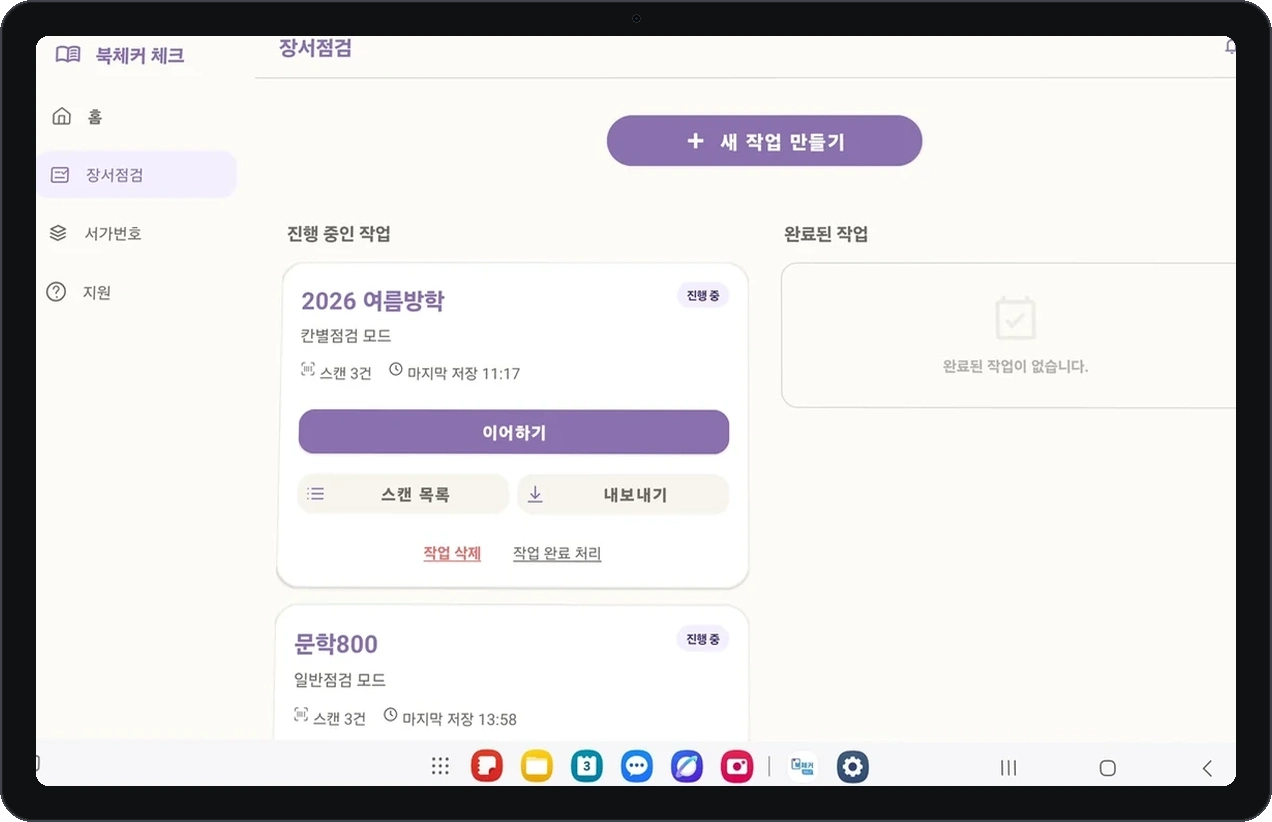
Task: Open the app drawer grid icon
Action: pyautogui.click(x=440, y=767)
